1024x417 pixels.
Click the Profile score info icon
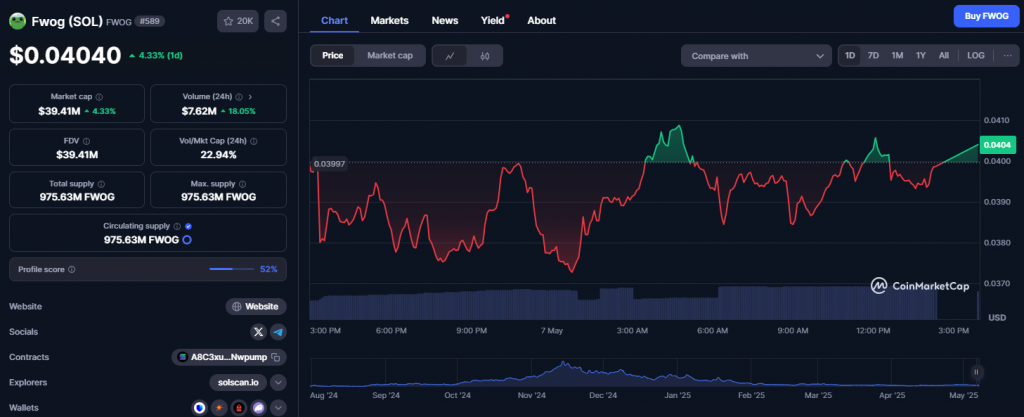[72, 269]
